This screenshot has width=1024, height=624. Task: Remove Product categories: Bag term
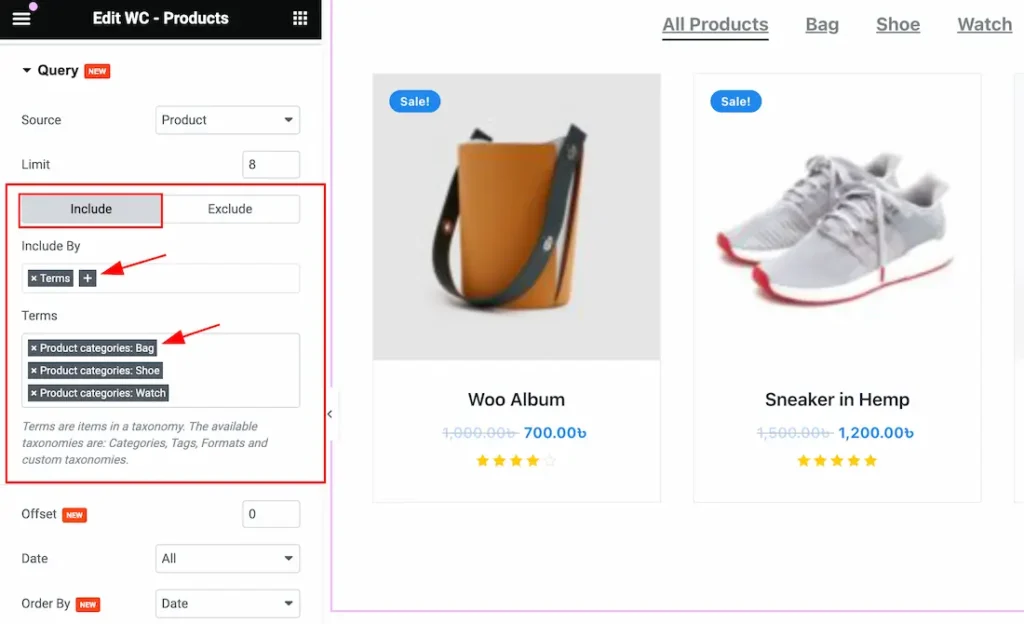click(34, 349)
